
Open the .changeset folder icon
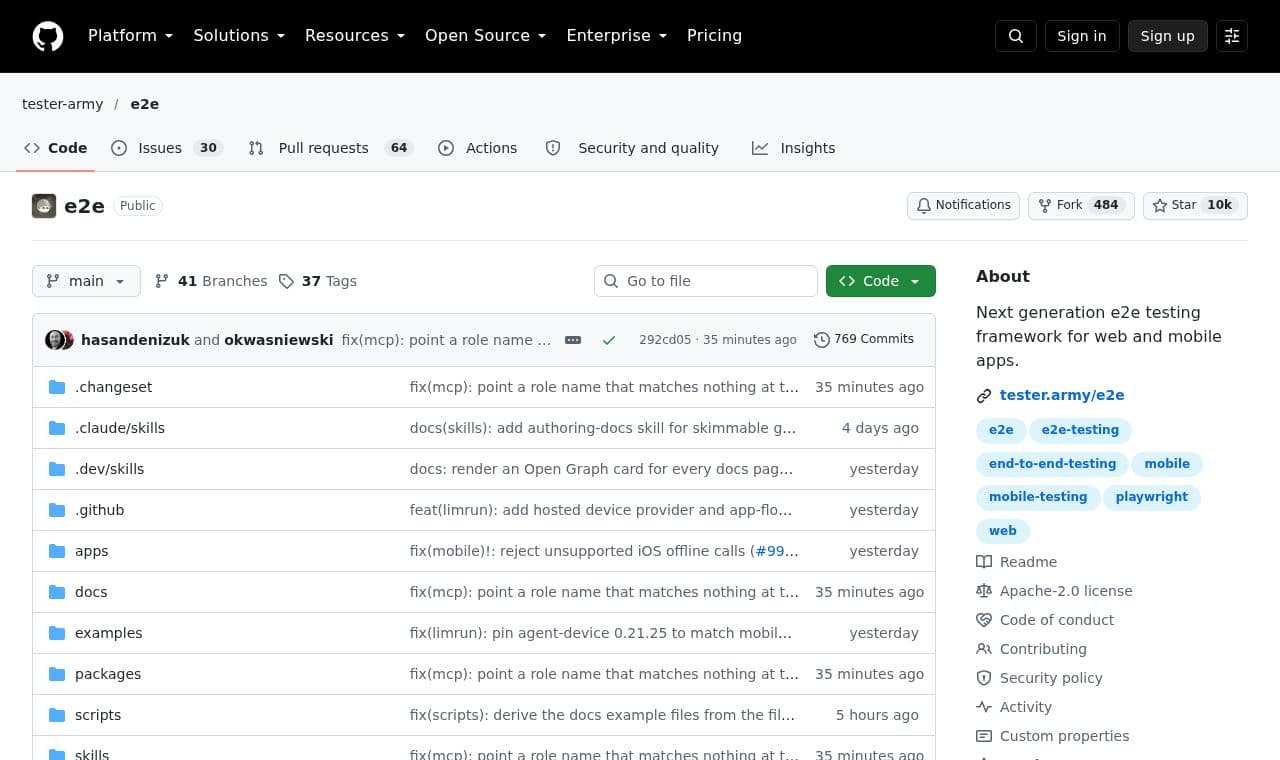click(x=57, y=387)
